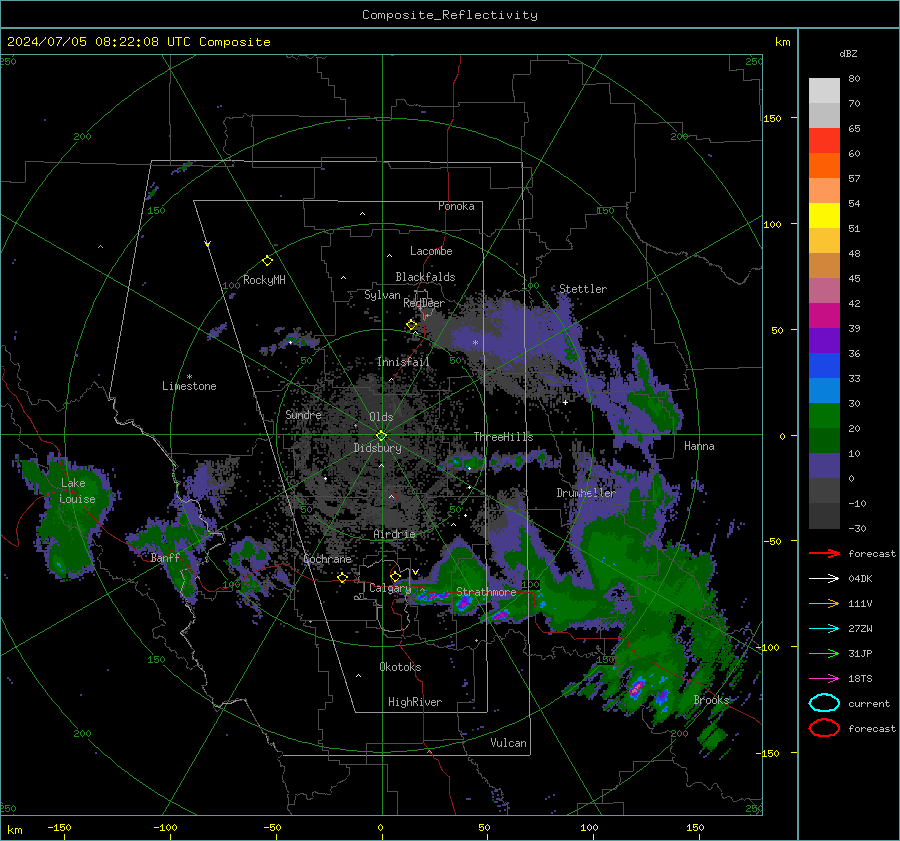The image size is (900, 841).
Task: Click the HighRiver label
Action: pos(415,702)
